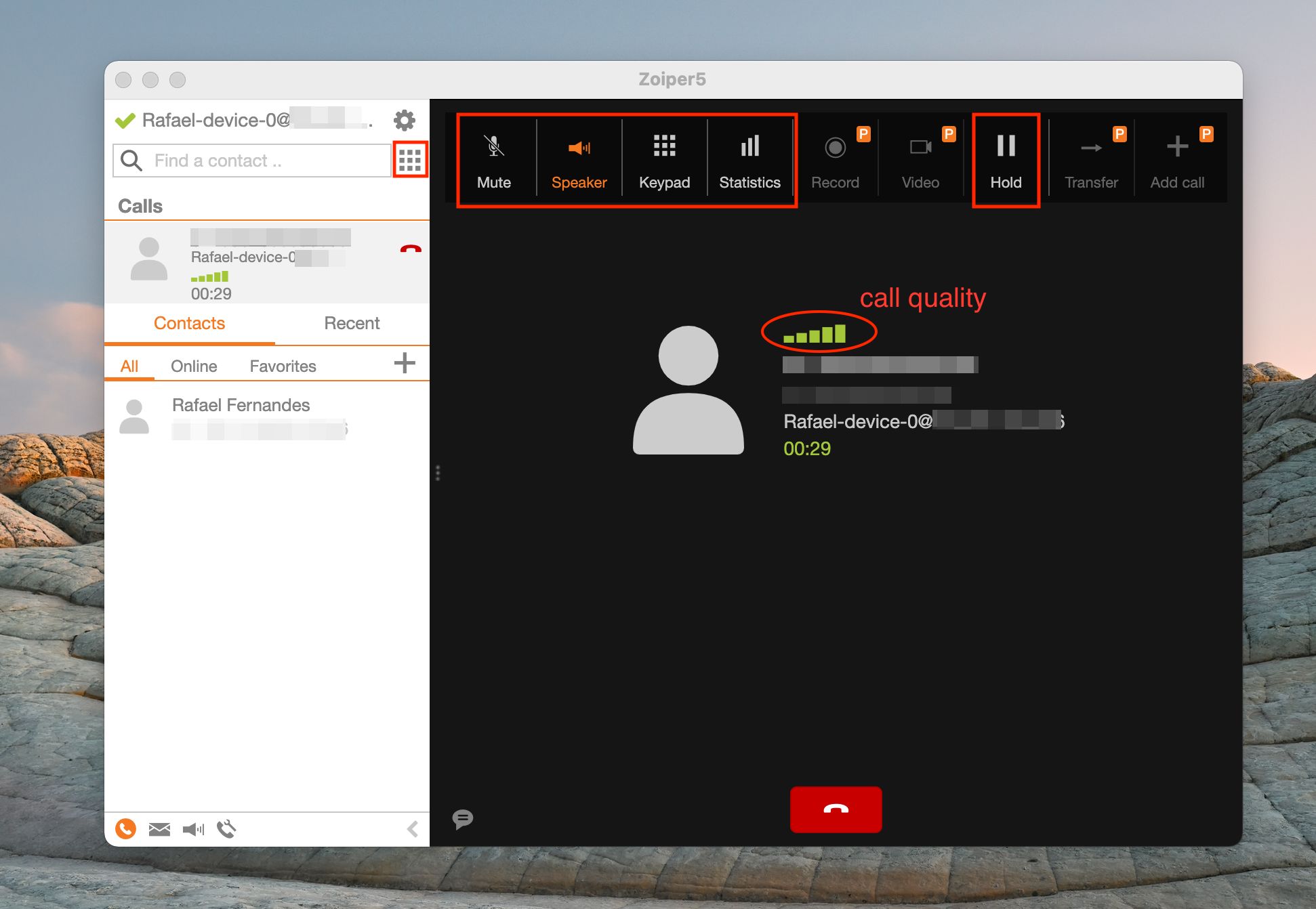Mute the microphone during the call
Screen dimensions: 1316x909
coord(494,158)
